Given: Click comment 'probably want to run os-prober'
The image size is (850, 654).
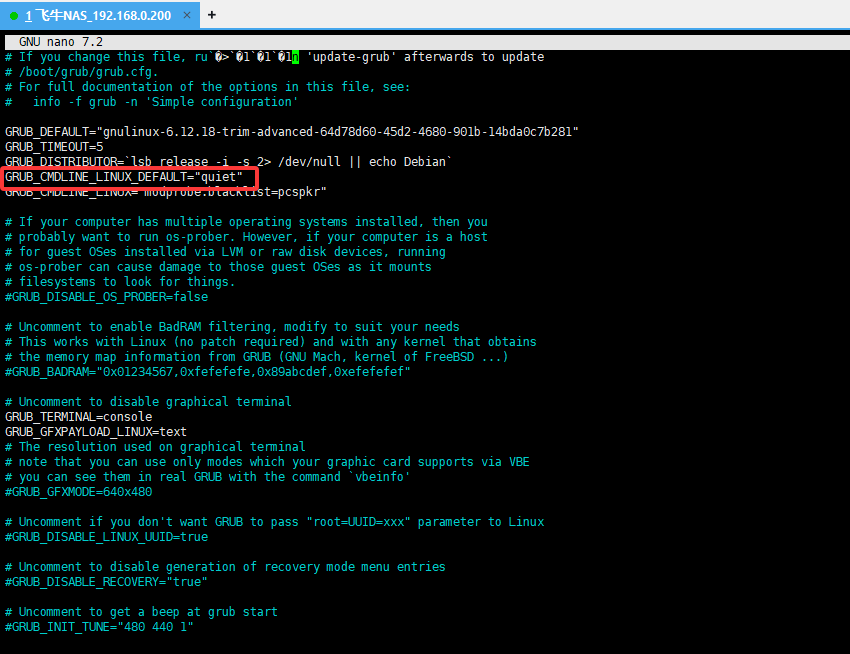Looking at the screenshot, I should click(x=247, y=237).
